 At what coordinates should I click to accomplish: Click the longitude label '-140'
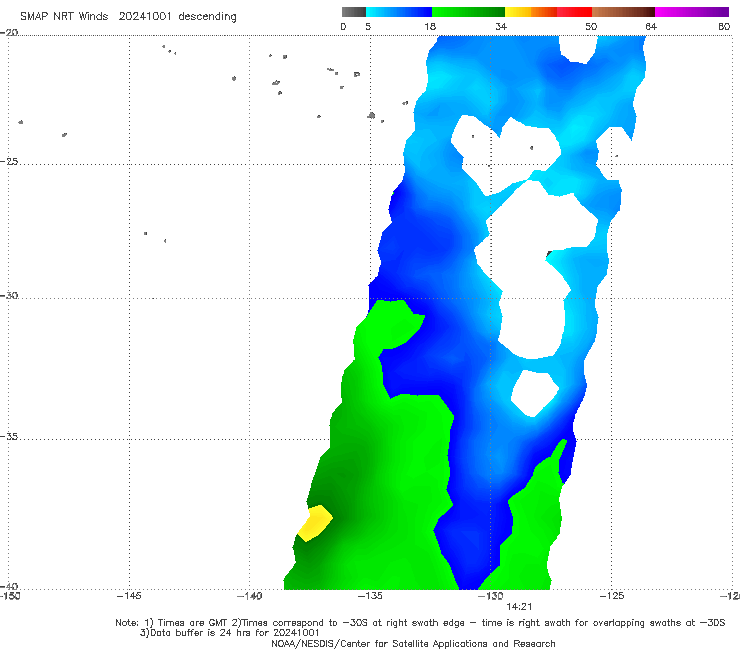249,596
